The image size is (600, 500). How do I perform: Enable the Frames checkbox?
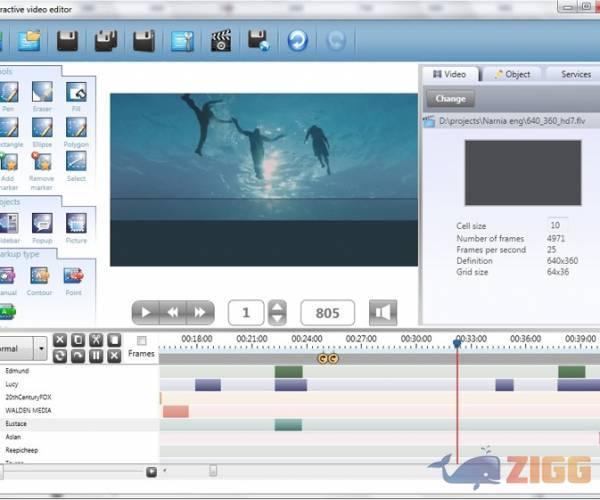tap(141, 341)
